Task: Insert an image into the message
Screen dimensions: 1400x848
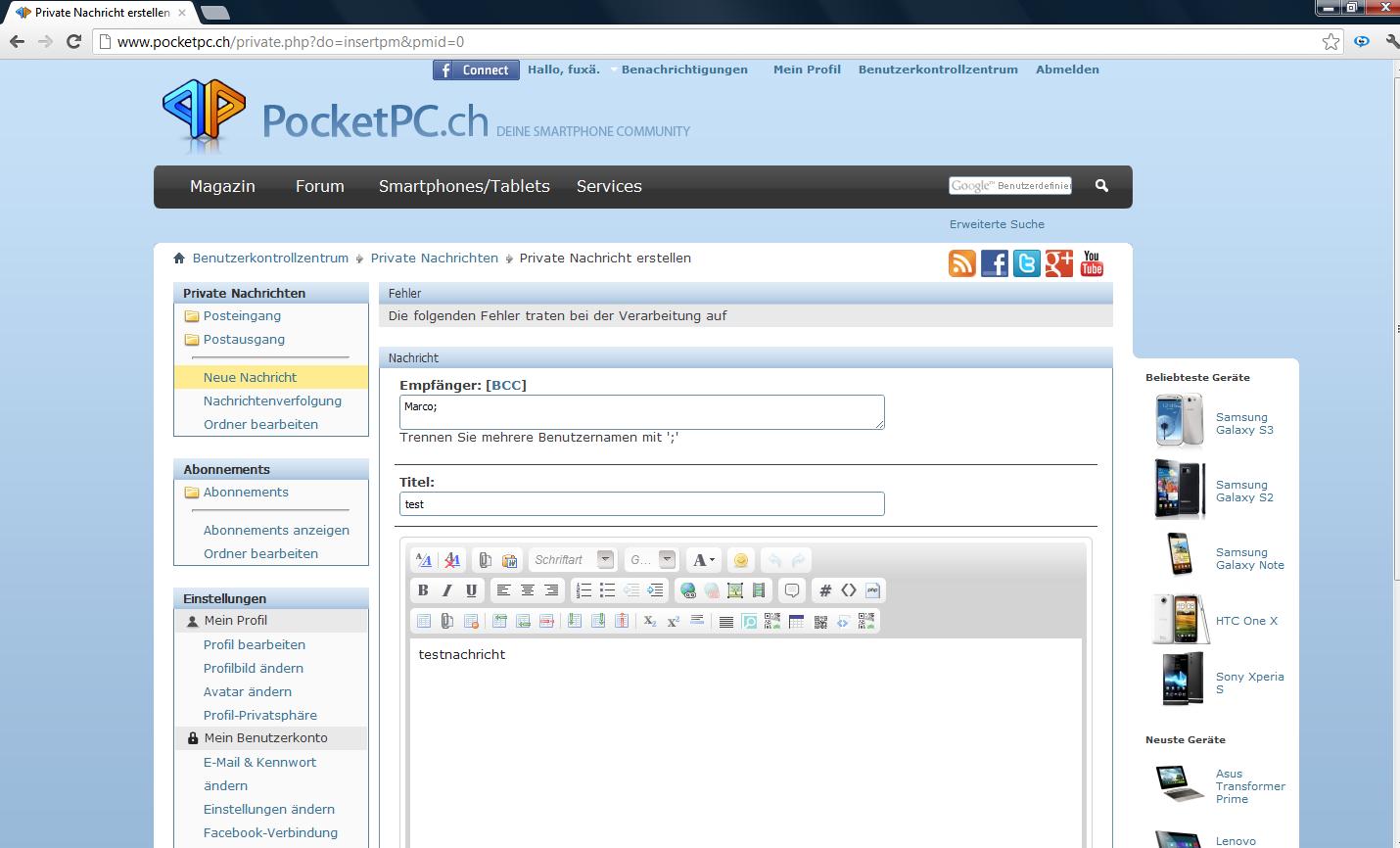Action: pyautogui.click(x=735, y=590)
